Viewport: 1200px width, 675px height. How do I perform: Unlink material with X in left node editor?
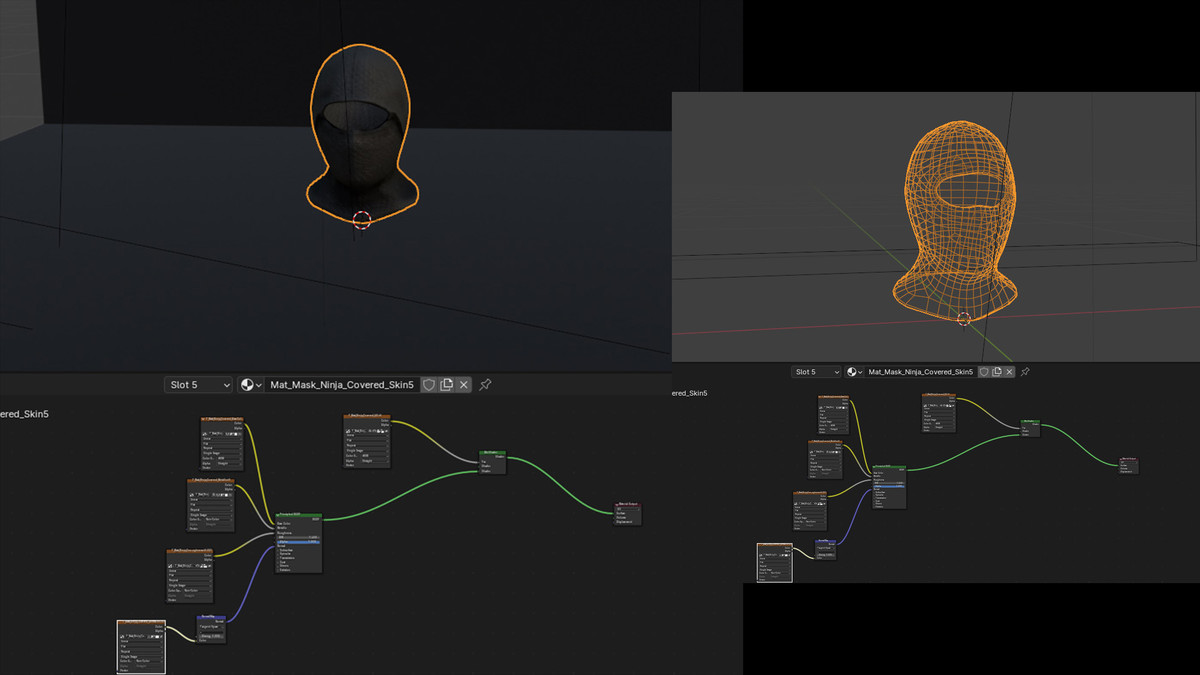click(x=464, y=385)
